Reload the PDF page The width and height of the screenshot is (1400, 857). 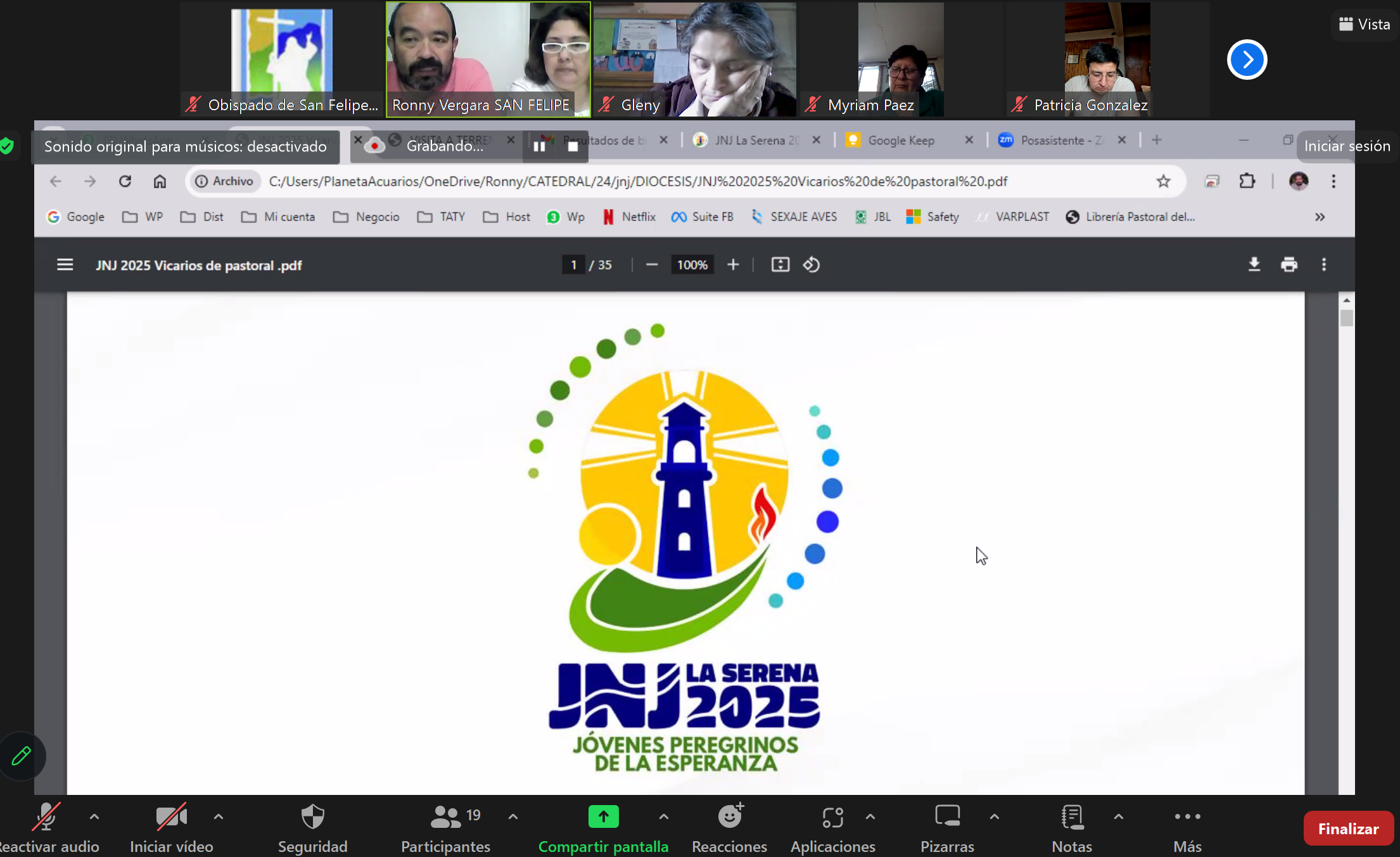[125, 181]
